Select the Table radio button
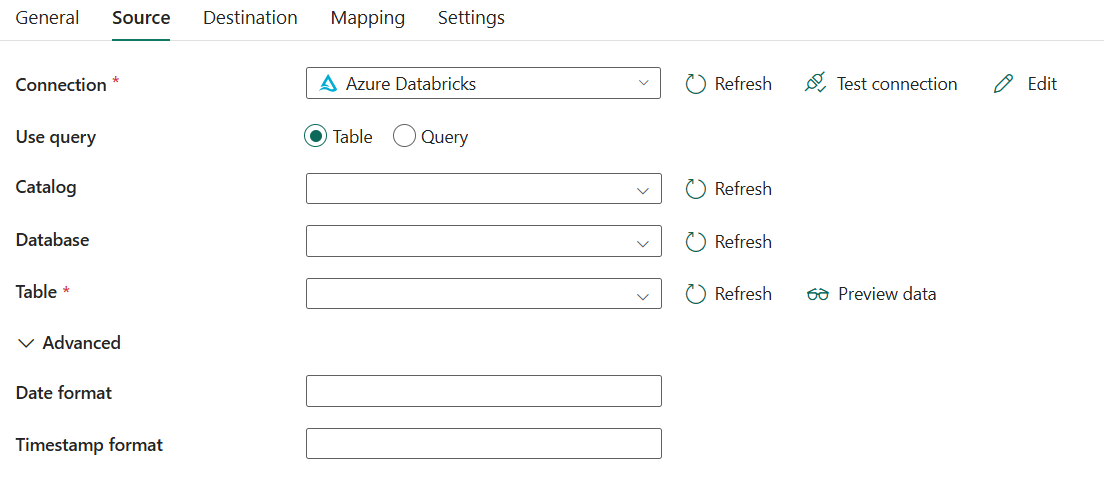 (x=315, y=137)
